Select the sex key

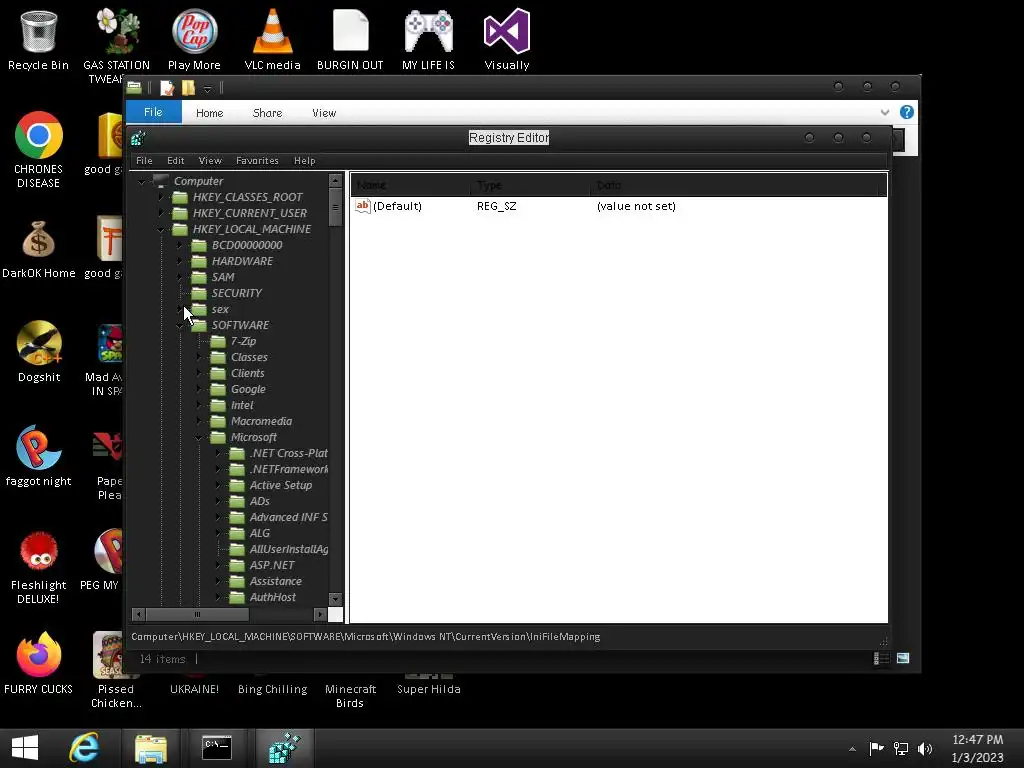click(220, 310)
